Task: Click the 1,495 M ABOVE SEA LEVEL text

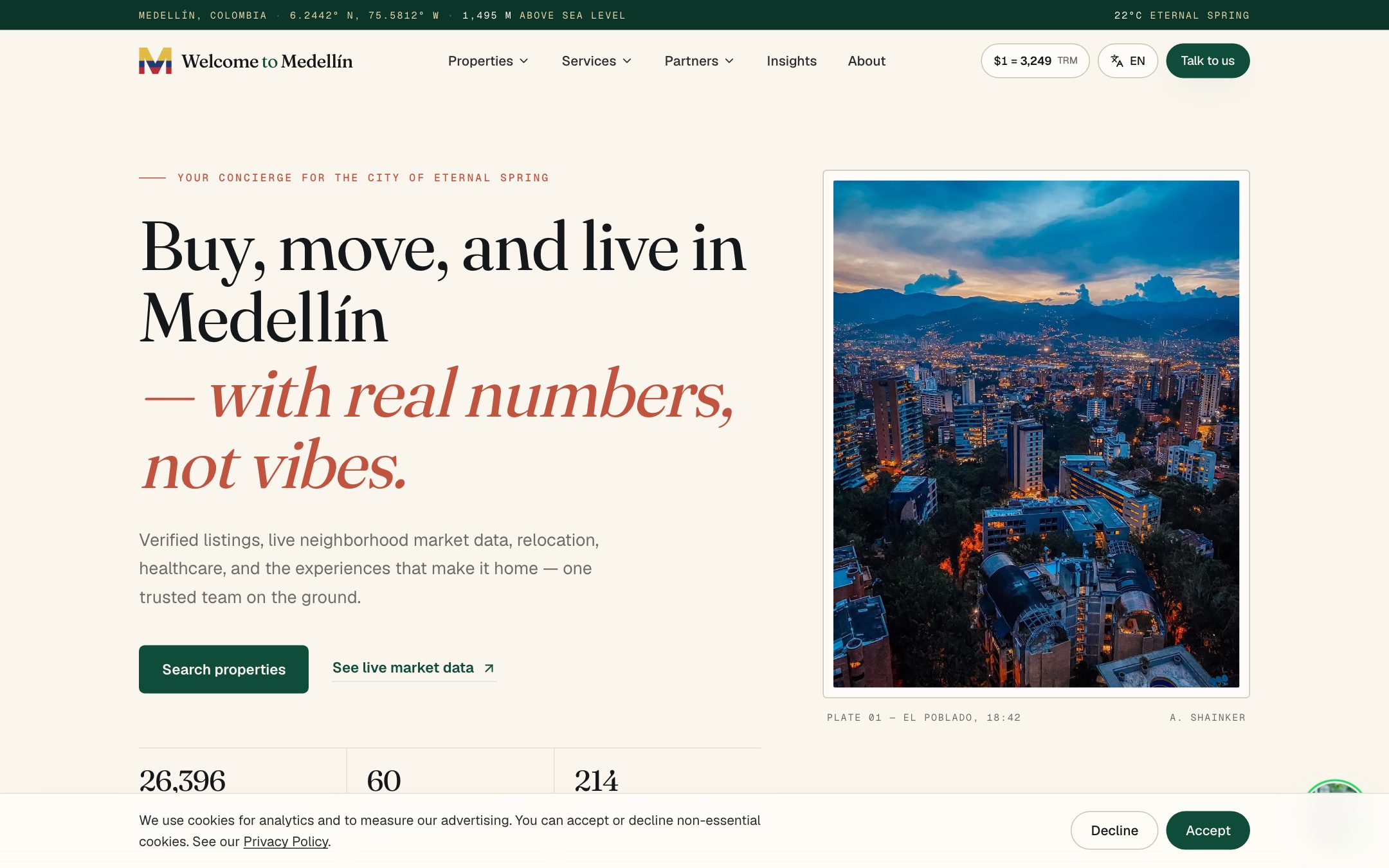Action: 543,15
